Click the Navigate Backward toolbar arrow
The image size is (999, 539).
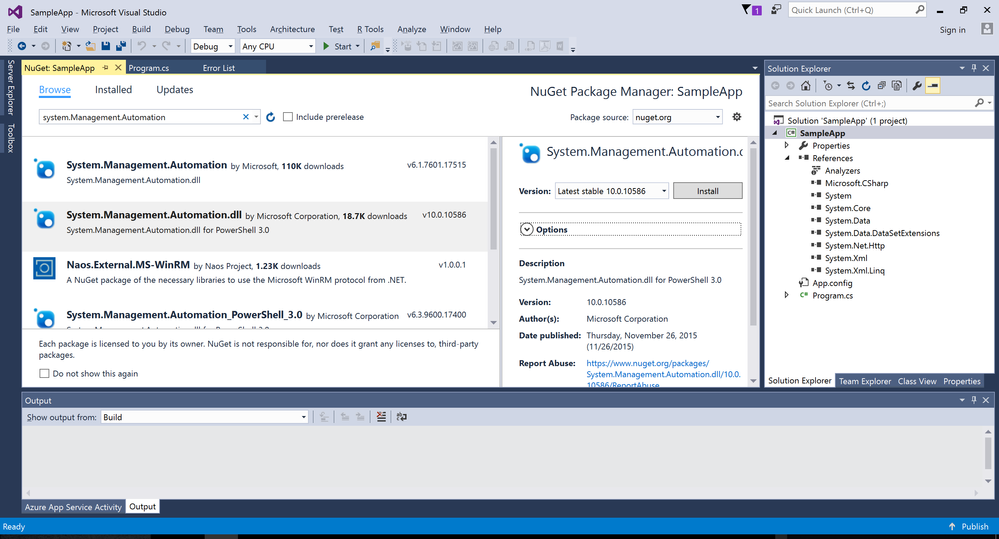pyautogui.click(x=22, y=46)
